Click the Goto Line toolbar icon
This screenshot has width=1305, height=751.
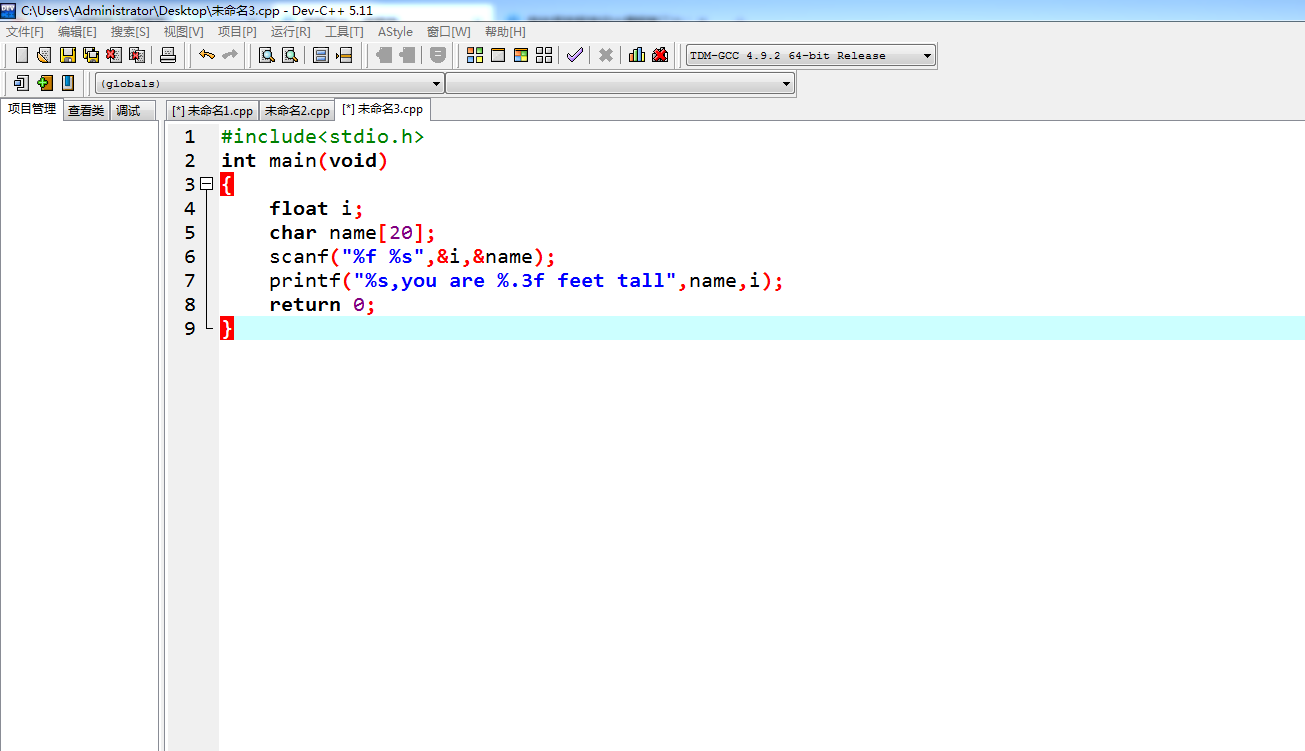coord(344,55)
